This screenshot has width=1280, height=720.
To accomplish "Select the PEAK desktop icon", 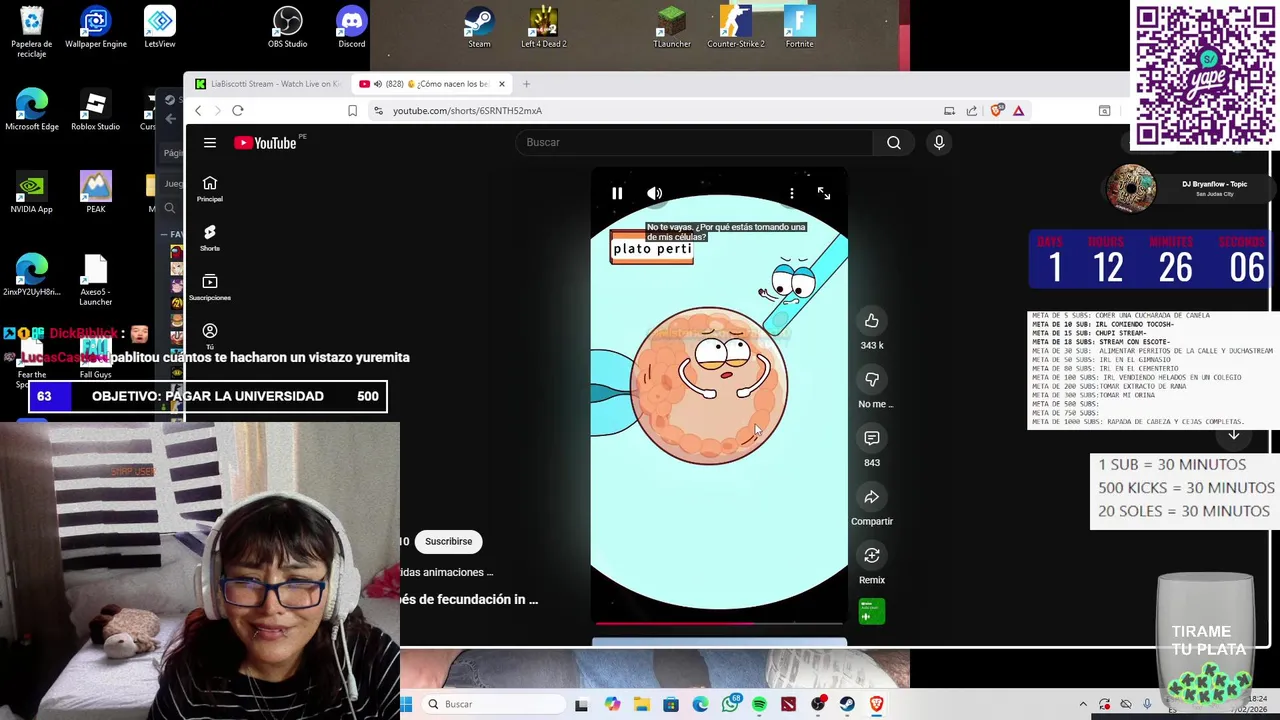I will click(96, 193).
